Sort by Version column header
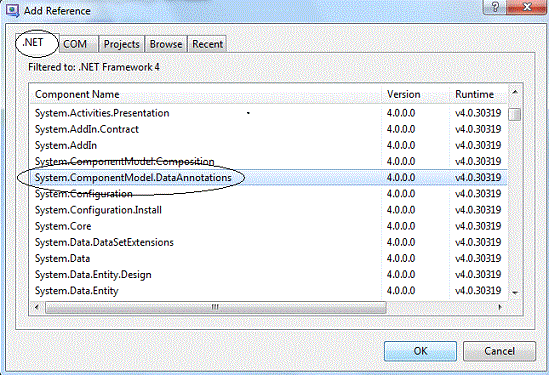 (x=415, y=94)
